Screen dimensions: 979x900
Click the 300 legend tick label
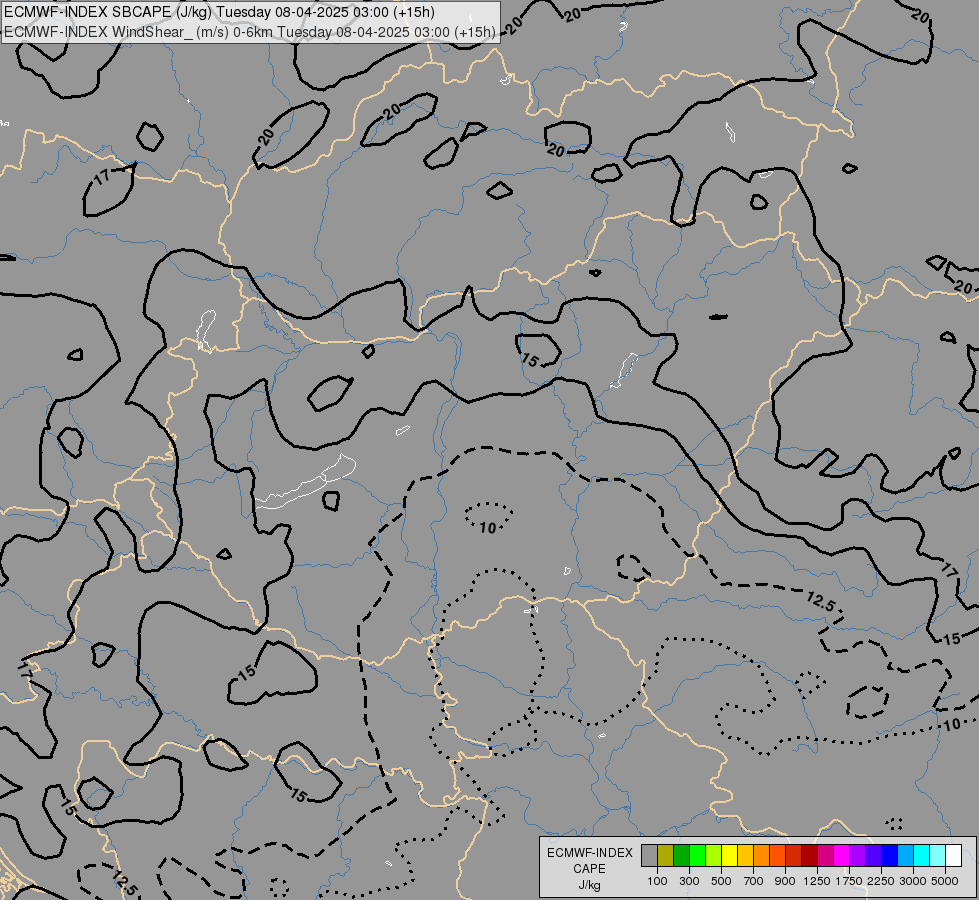pyautogui.click(x=689, y=881)
